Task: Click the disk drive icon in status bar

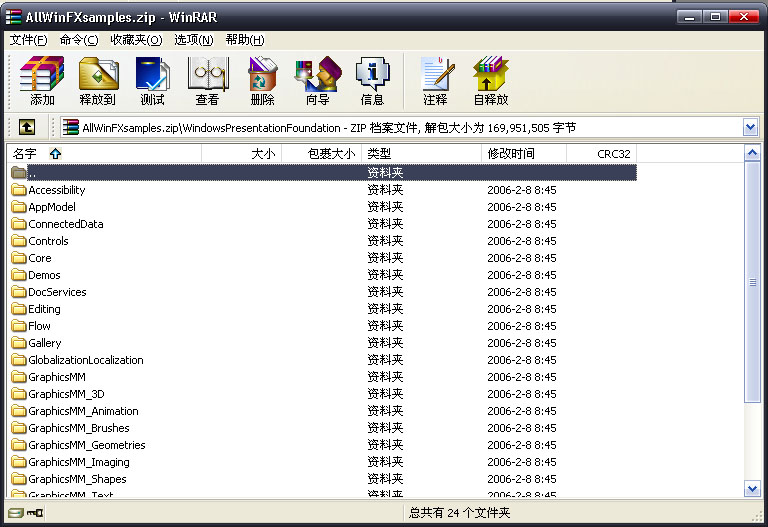Action: (16, 513)
